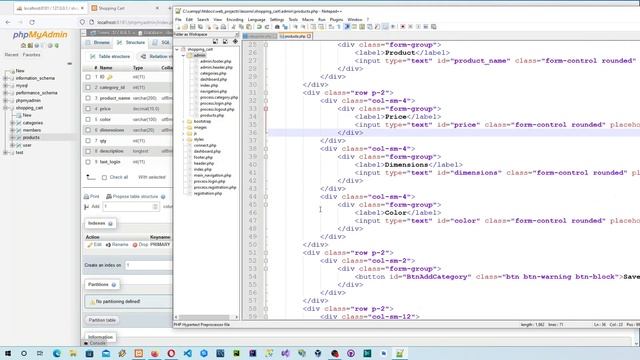
Task: Switch to the SQL tab in phpMyAdmin
Action: [162, 42]
